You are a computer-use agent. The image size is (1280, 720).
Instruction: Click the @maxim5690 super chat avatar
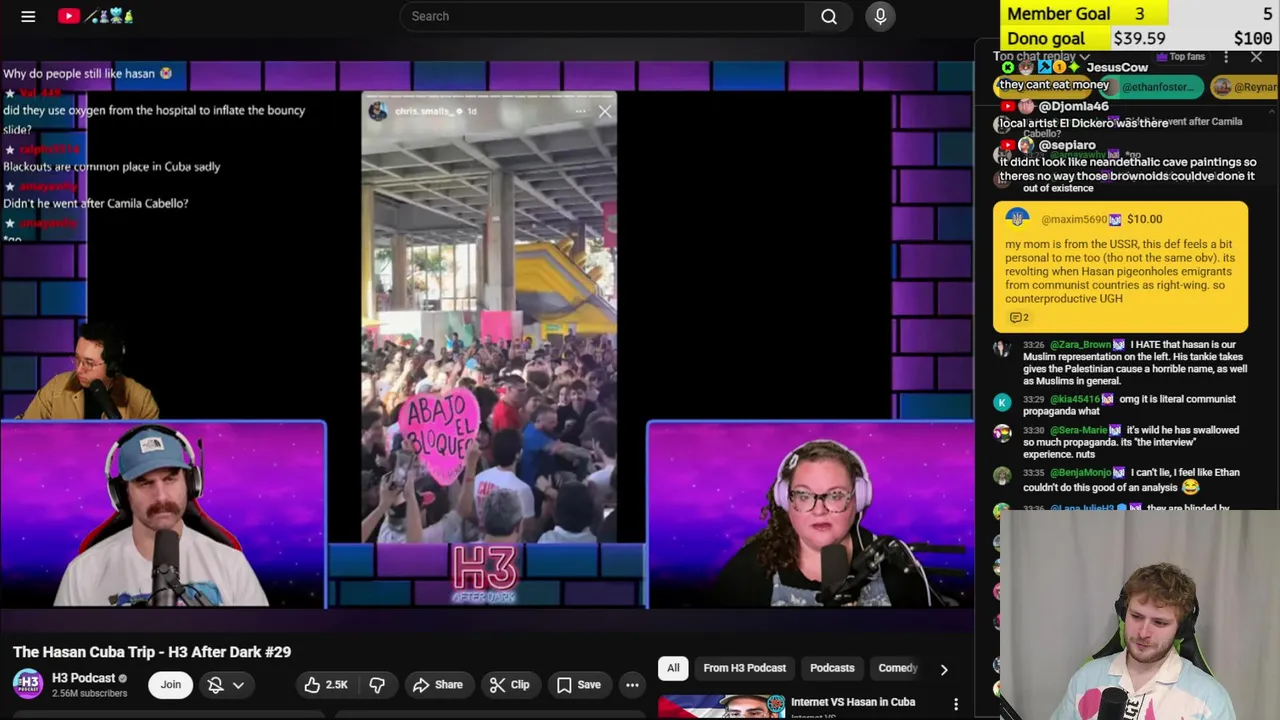click(x=1017, y=219)
